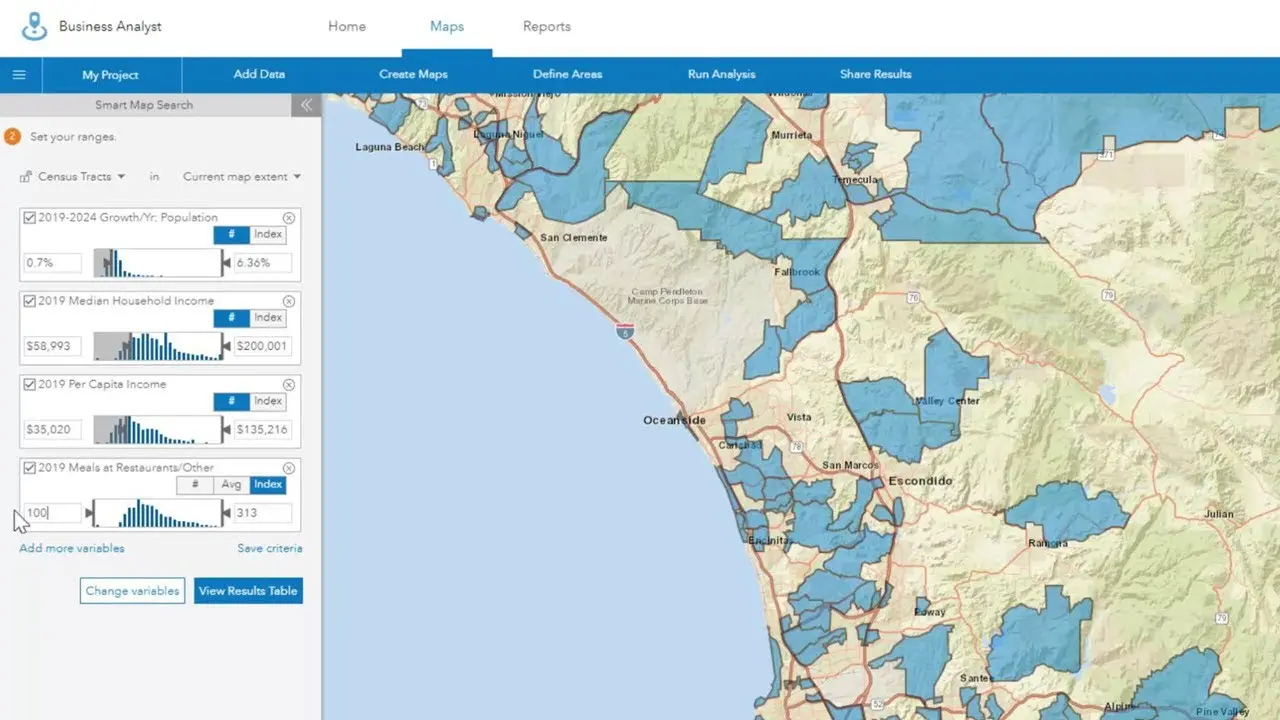The height and width of the screenshot is (720, 1280).
Task: Uncheck 2019 Median Household Income checkbox
Action: coord(30,301)
